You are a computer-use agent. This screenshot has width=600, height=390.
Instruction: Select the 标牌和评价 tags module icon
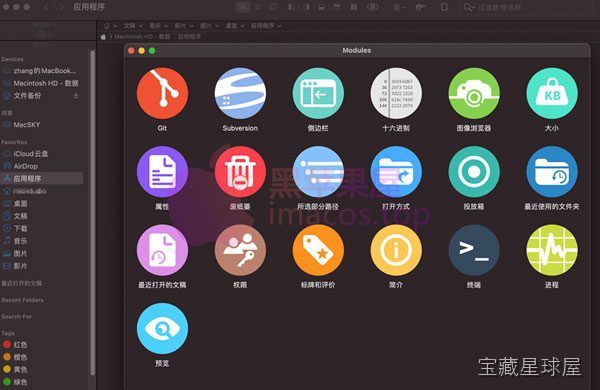[318, 250]
